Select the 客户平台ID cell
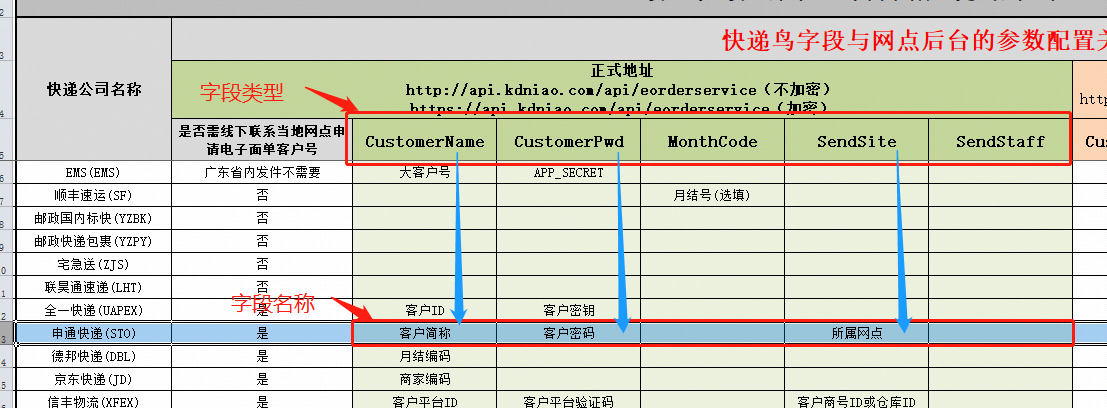This screenshot has height=408, width=1107. click(424, 400)
